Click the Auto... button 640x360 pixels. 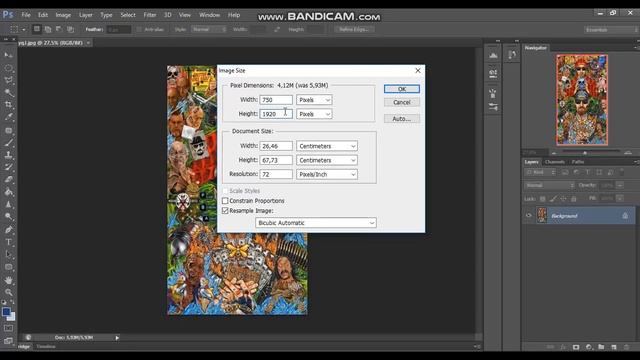pyautogui.click(x=402, y=119)
